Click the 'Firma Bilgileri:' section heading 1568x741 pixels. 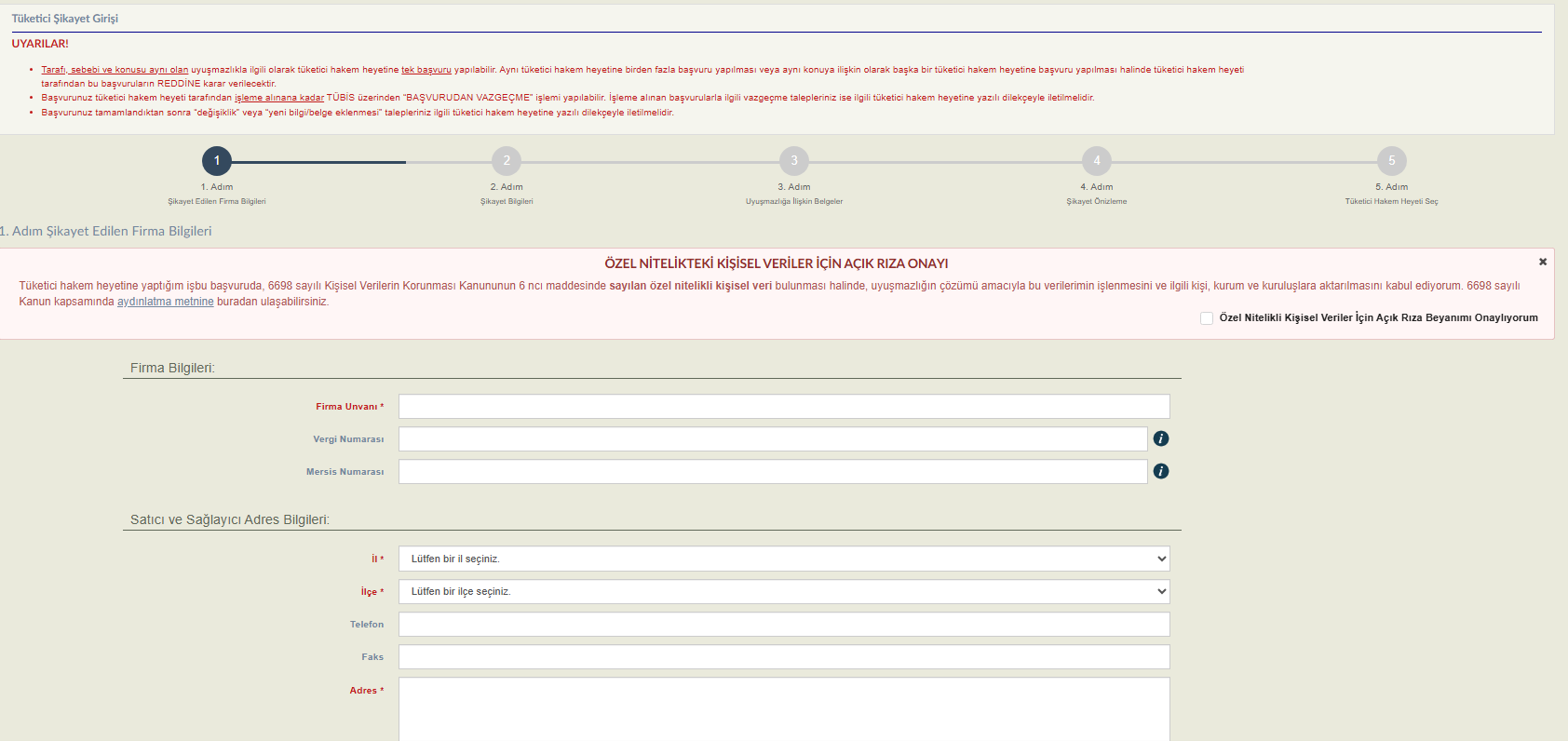click(x=172, y=368)
